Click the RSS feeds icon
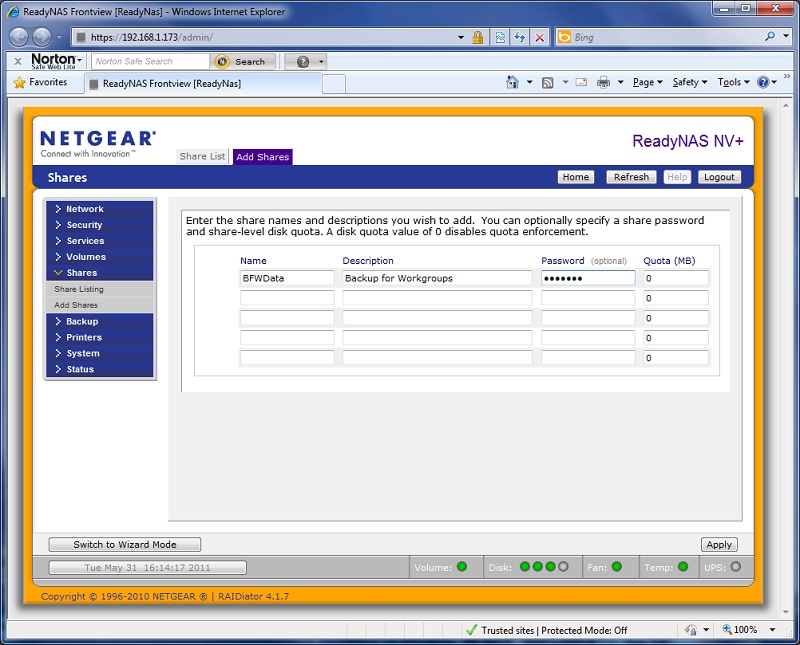 547,82
